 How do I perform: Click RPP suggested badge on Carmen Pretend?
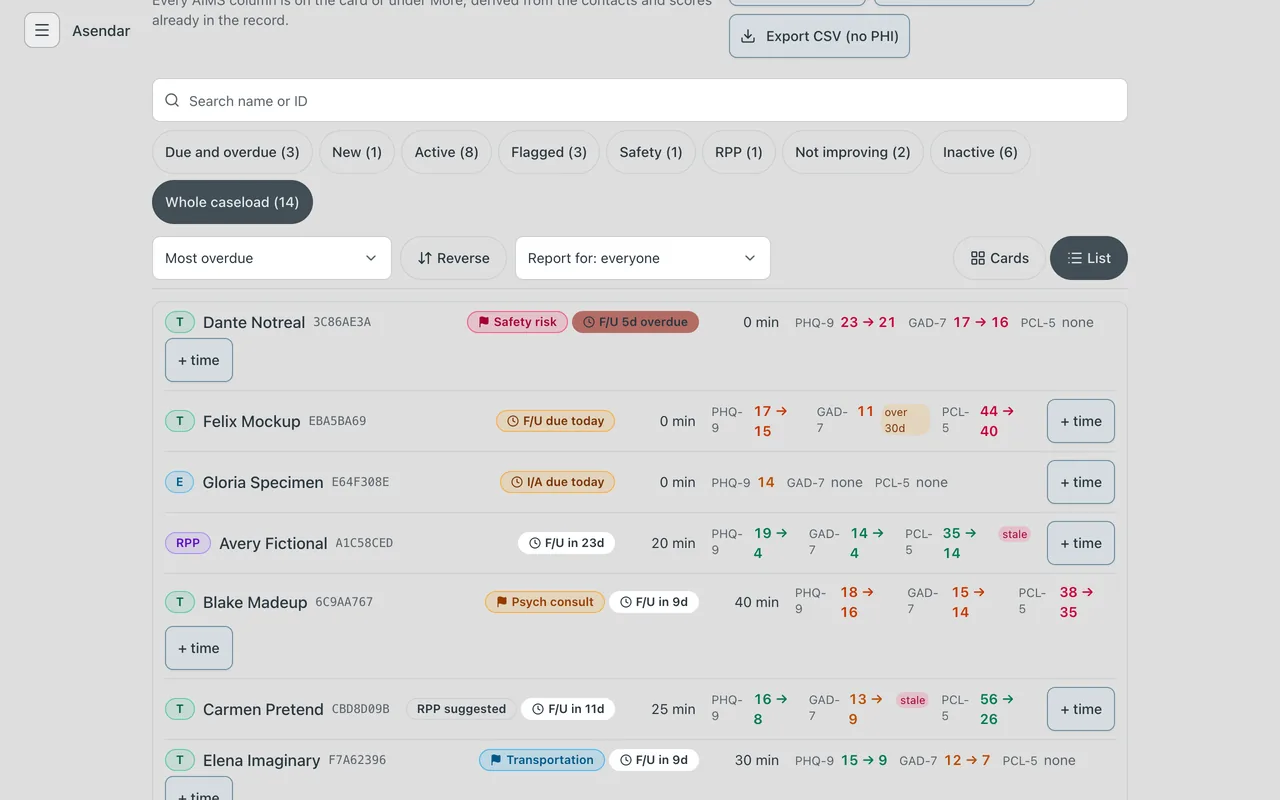pos(461,709)
